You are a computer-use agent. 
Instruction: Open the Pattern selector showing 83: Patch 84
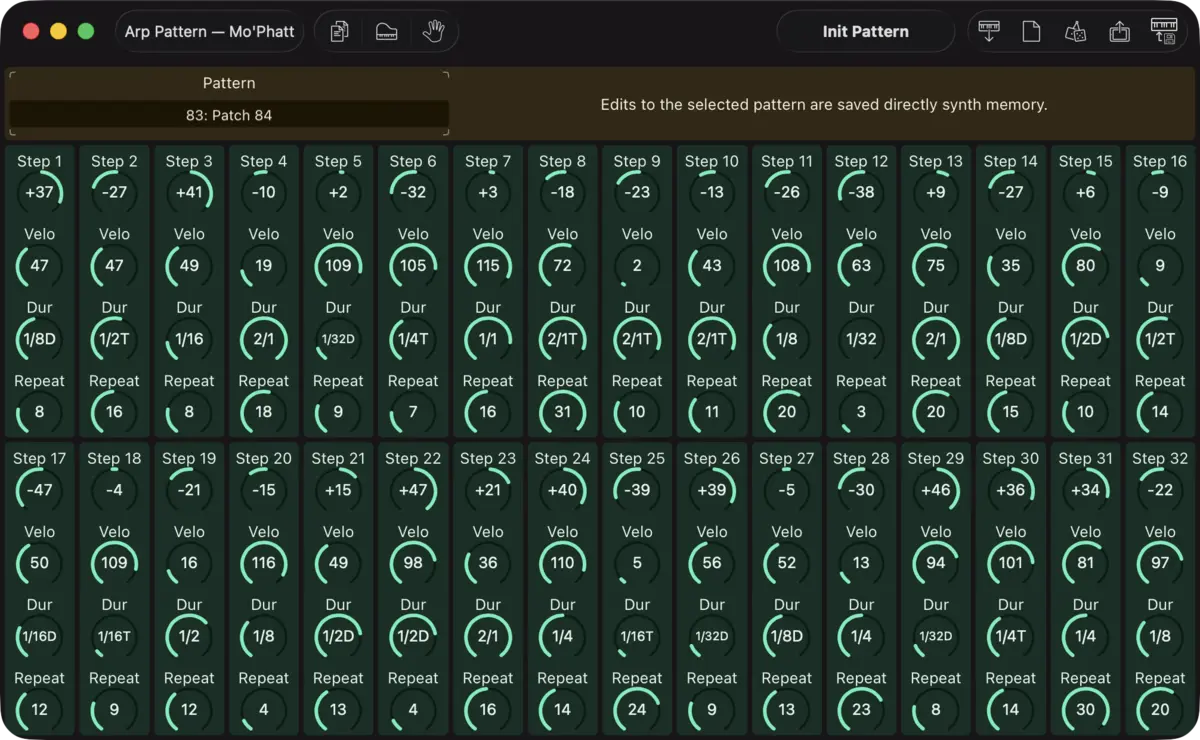pyautogui.click(x=229, y=115)
